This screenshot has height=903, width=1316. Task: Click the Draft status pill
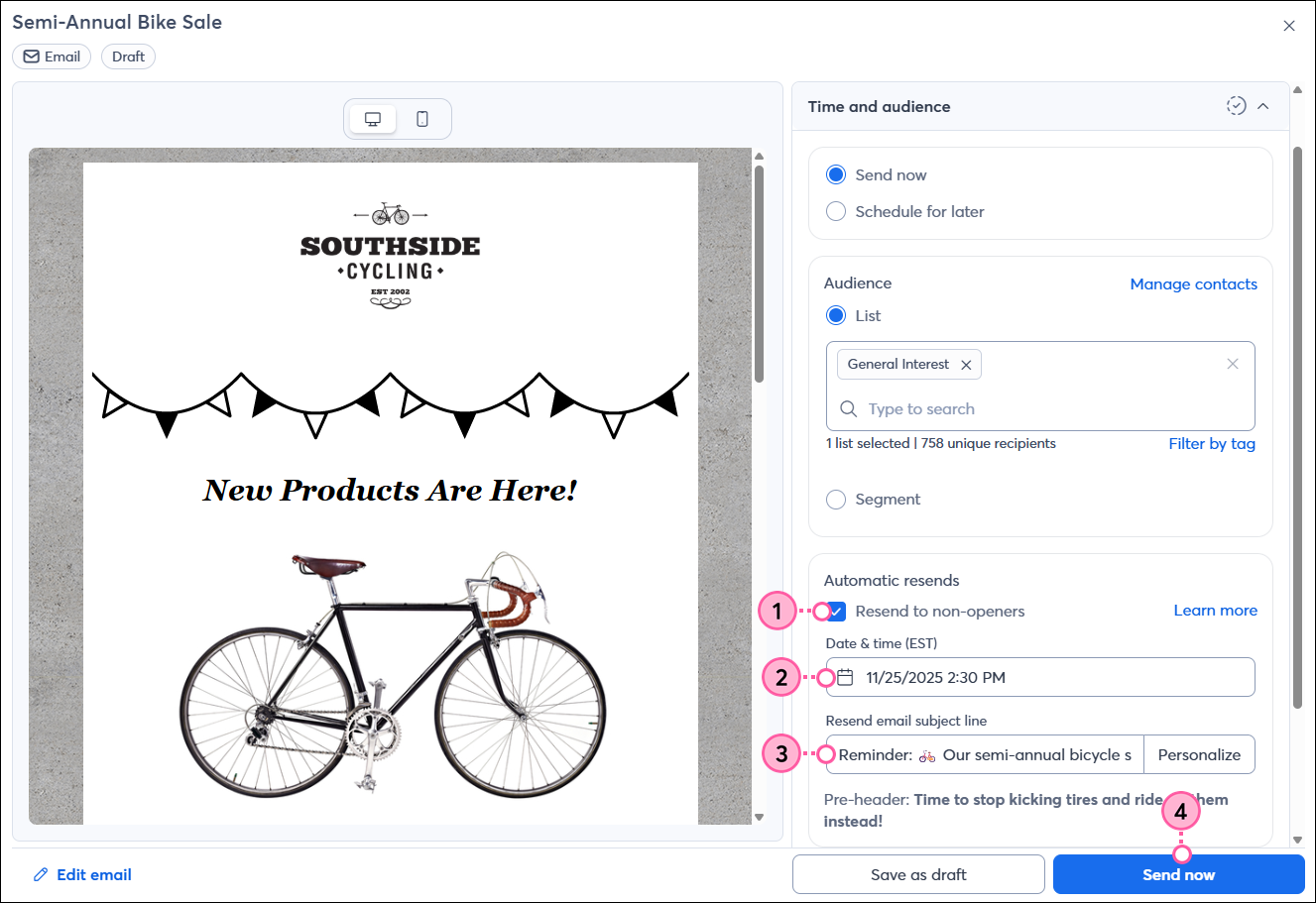pos(128,56)
